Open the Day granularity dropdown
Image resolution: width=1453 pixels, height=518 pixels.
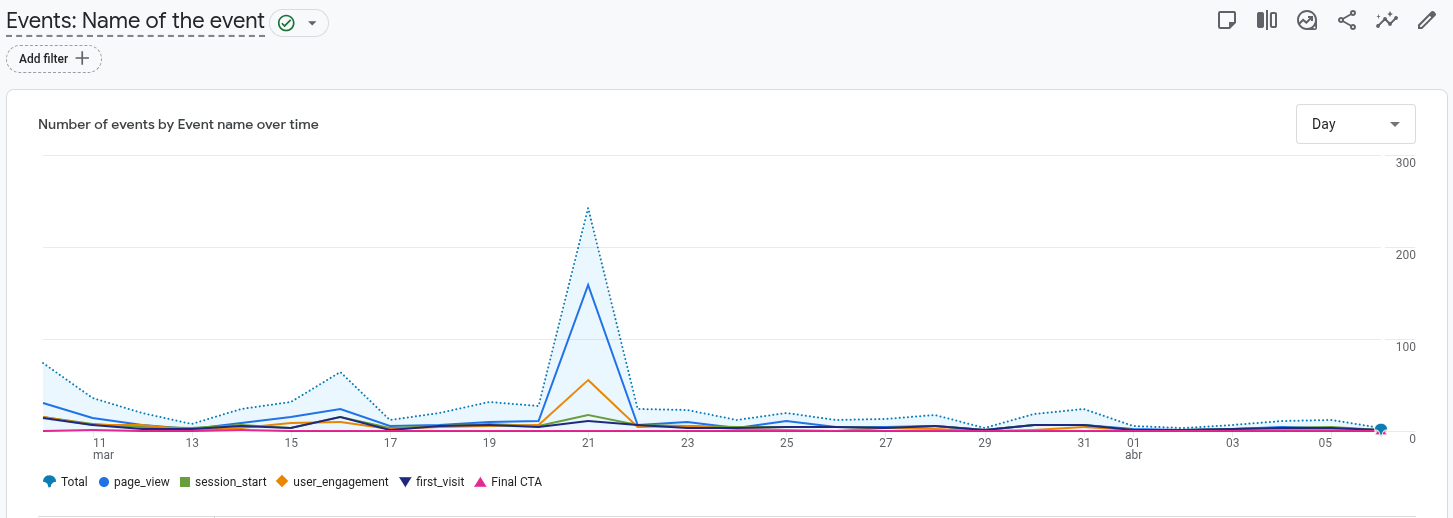point(1355,124)
